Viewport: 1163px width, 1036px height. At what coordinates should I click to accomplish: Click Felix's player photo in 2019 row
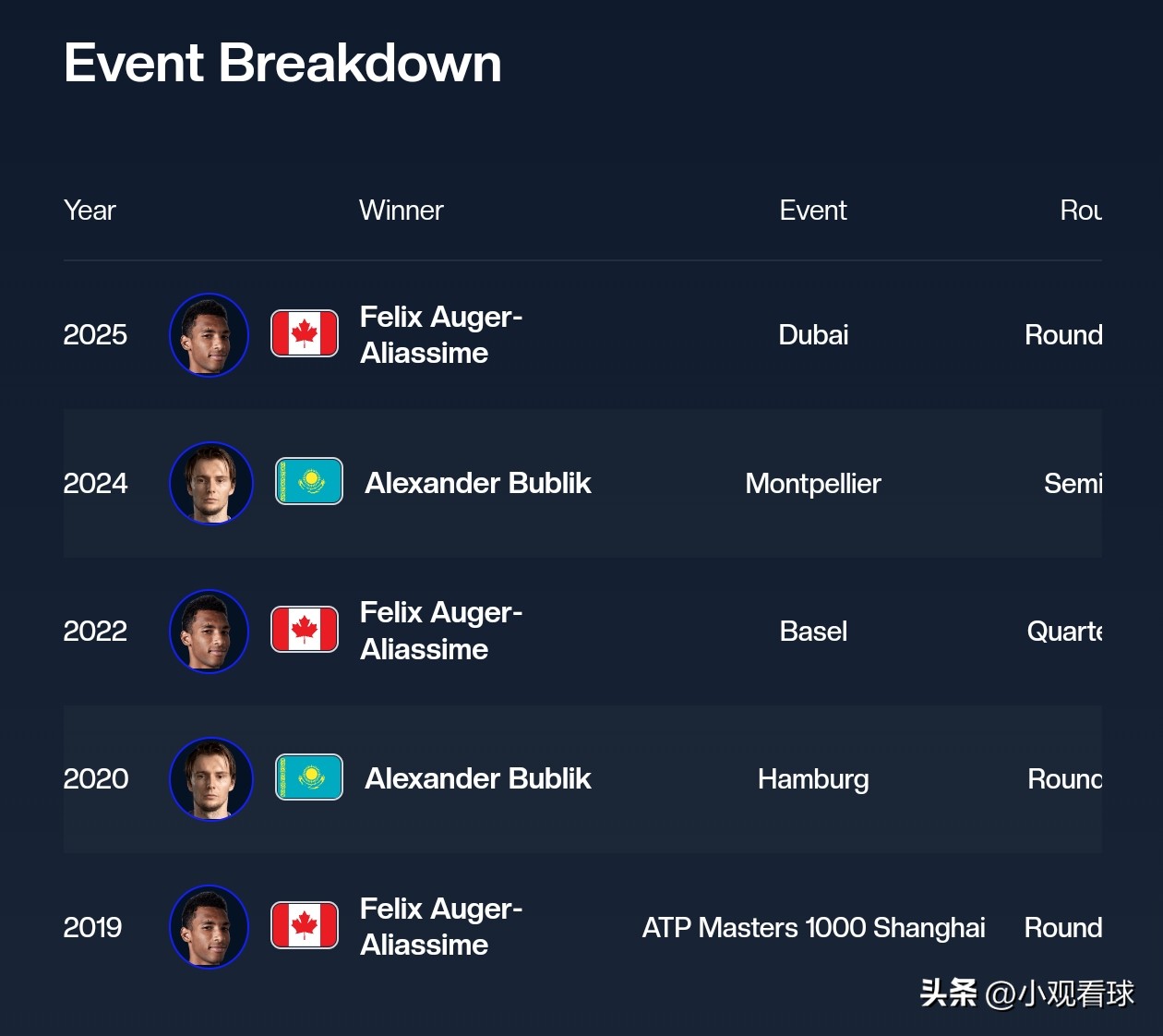pos(210,927)
